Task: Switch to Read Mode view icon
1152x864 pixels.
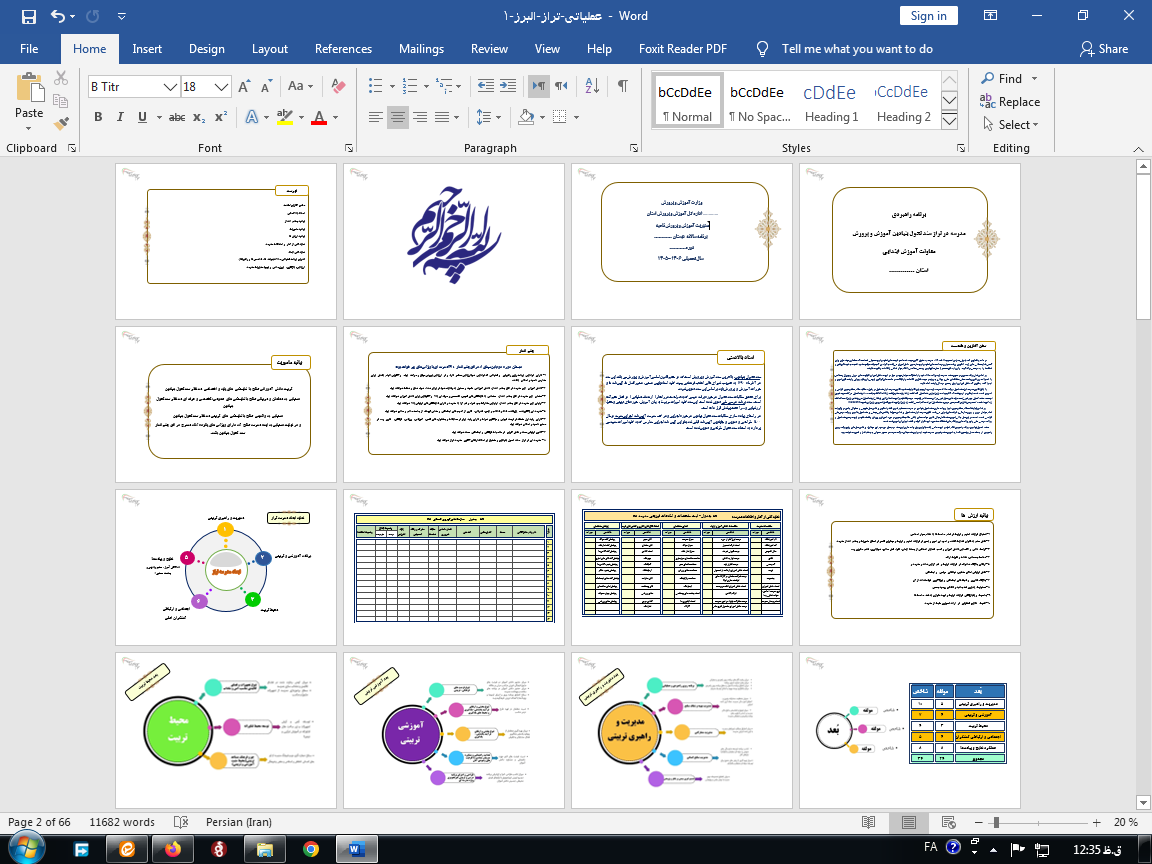Action: pos(868,822)
